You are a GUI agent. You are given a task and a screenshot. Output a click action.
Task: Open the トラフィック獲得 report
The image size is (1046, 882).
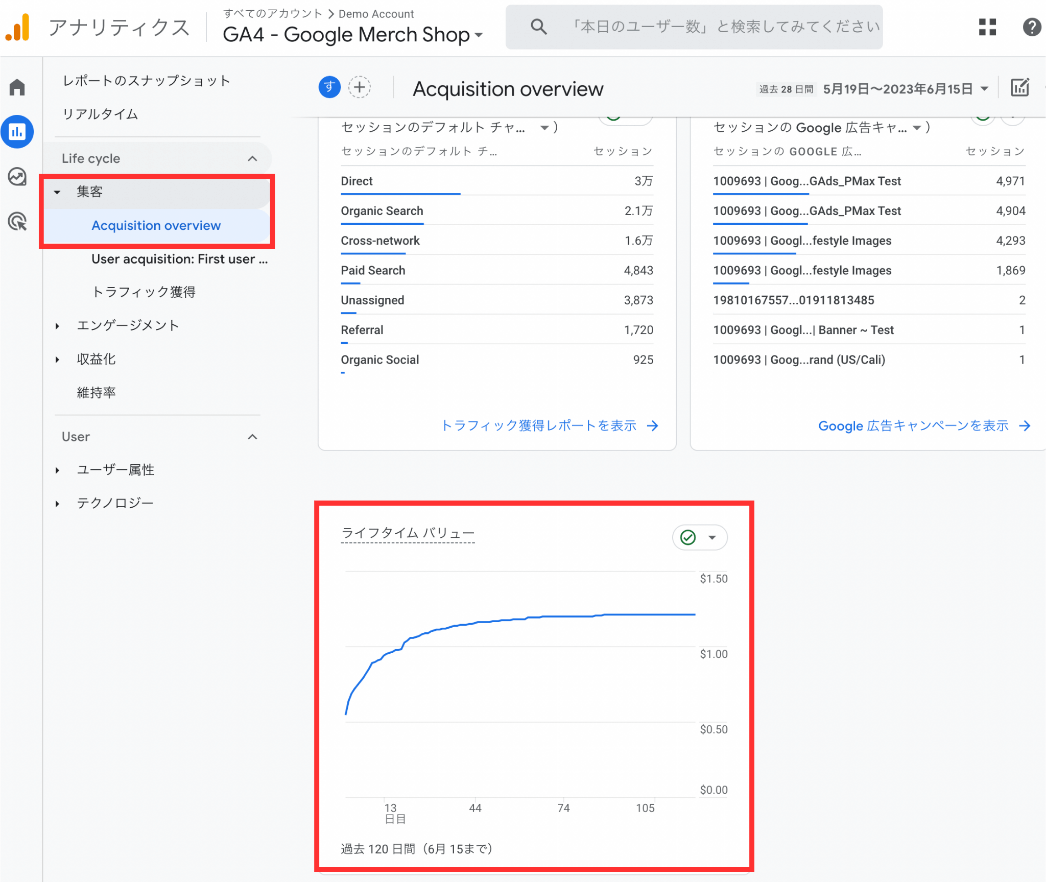click(x=143, y=292)
